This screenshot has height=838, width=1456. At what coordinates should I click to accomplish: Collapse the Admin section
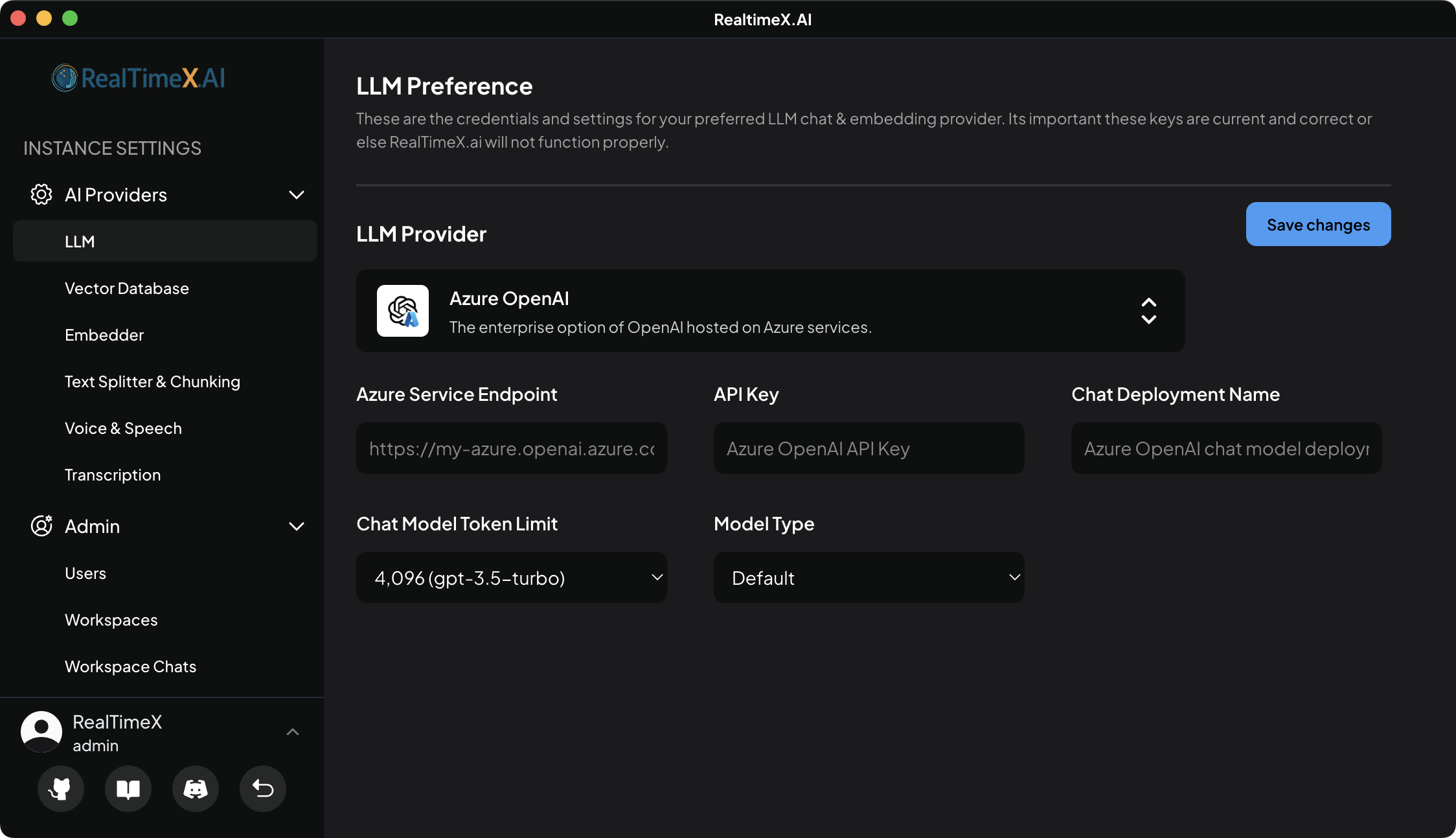tap(297, 526)
